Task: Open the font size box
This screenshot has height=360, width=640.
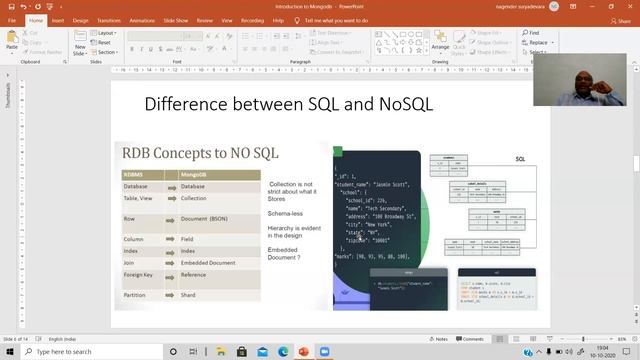Action: [192, 36]
